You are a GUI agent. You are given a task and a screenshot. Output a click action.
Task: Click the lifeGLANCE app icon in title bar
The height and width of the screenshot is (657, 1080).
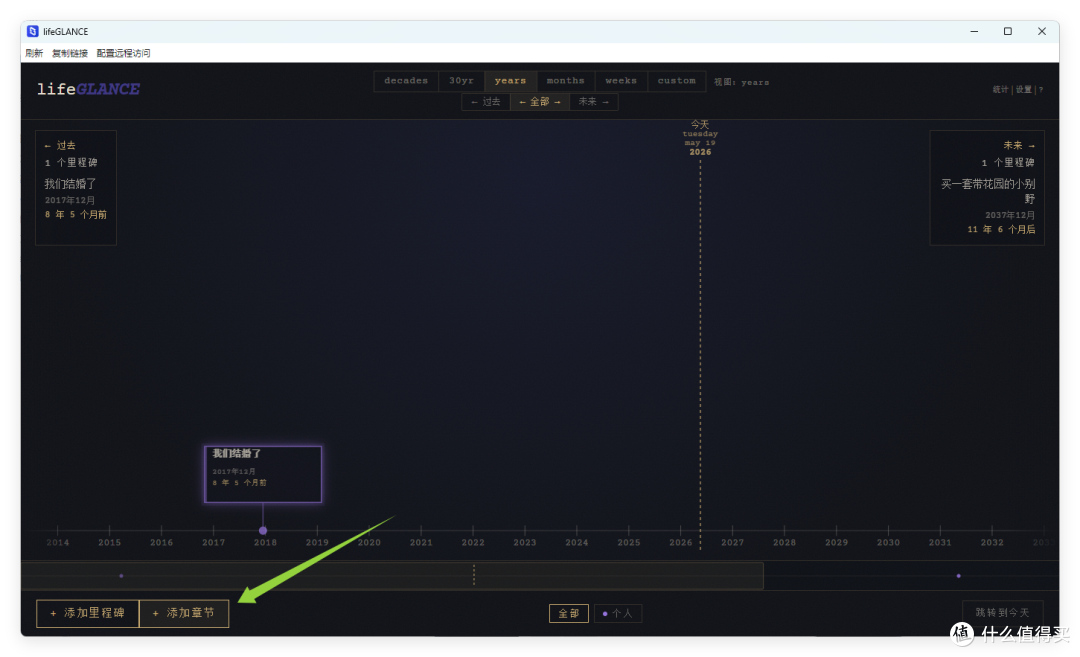click(32, 31)
